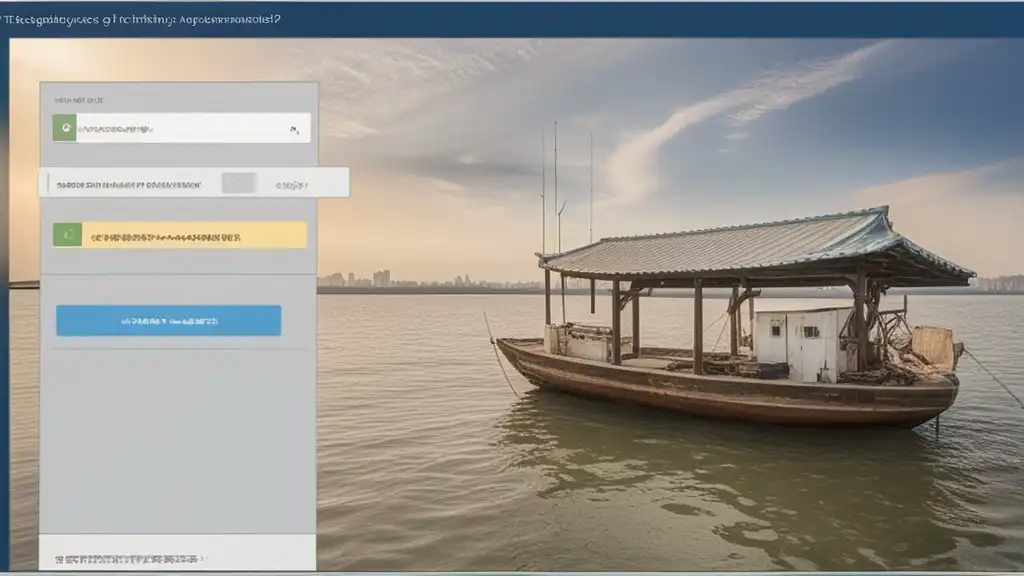
Task: Click the text on the left of the second white bar
Action: coord(128,184)
